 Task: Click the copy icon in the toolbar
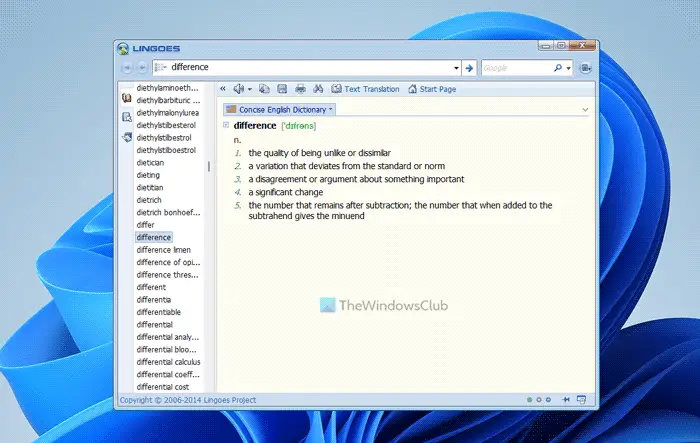tap(264, 89)
